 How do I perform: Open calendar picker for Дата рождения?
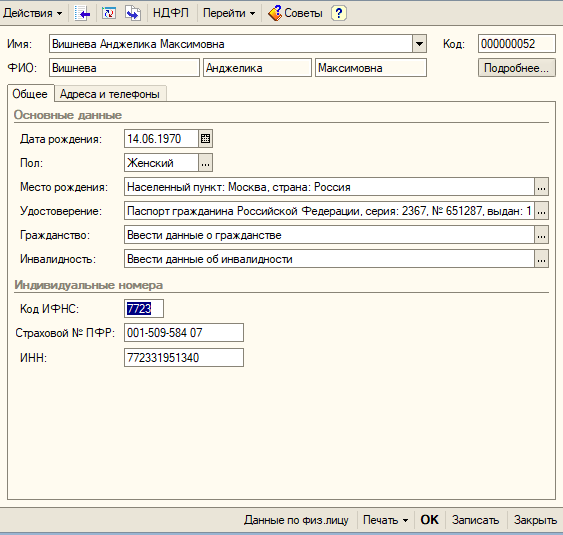(x=205, y=139)
